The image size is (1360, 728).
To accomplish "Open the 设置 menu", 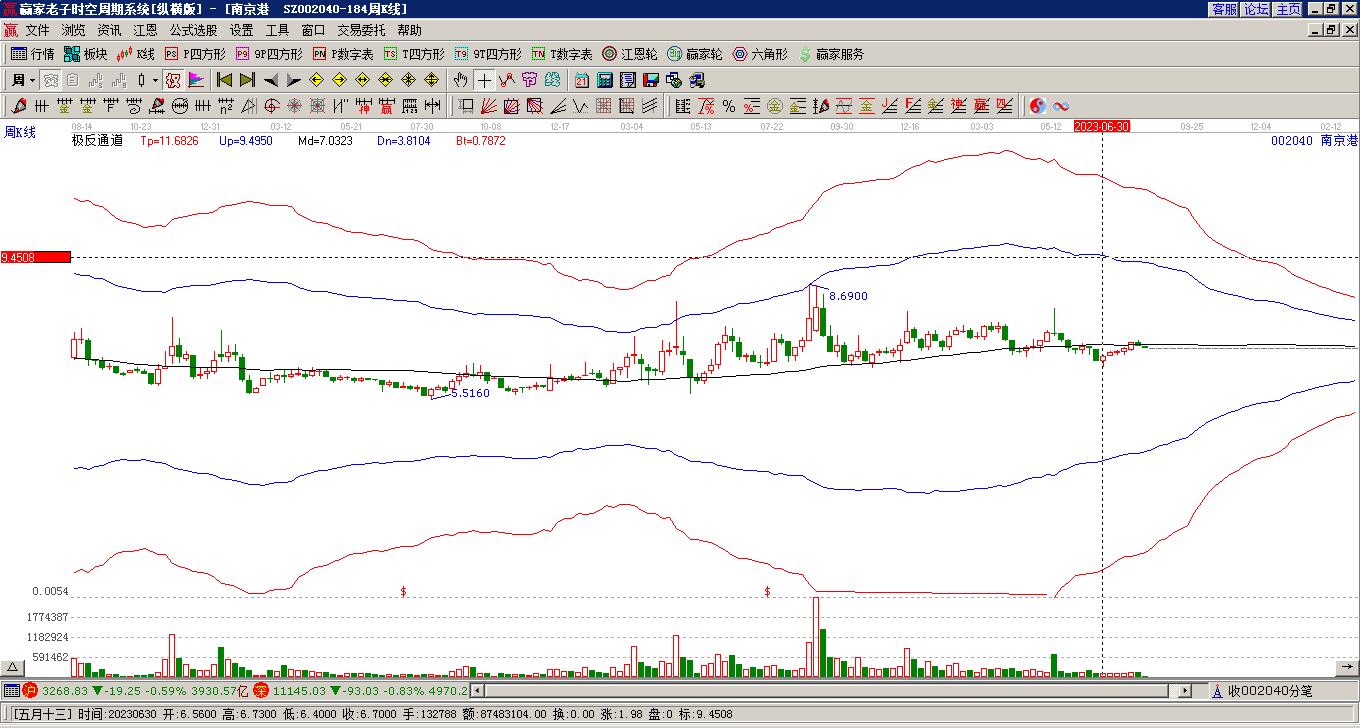I will point(241,31).
